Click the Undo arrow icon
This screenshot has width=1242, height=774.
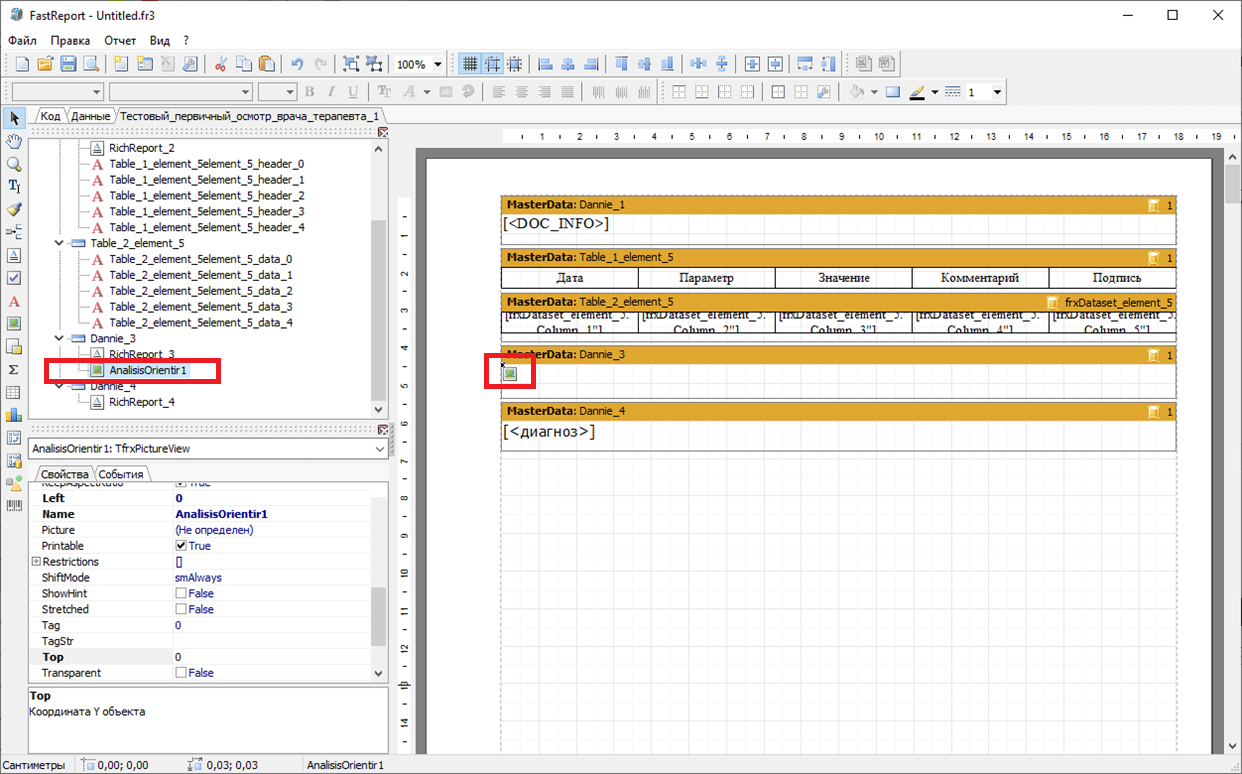pyautogui.click(x=297, y=64)
